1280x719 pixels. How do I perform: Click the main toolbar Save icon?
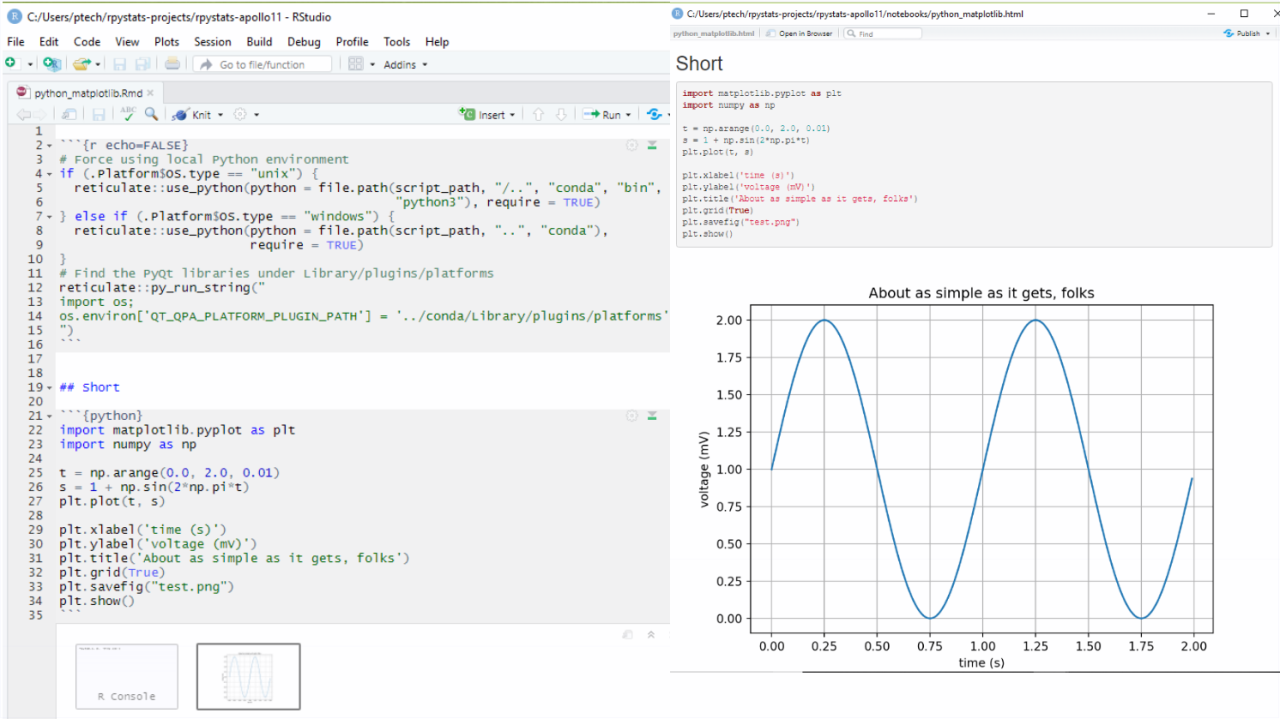click(120, 65)
